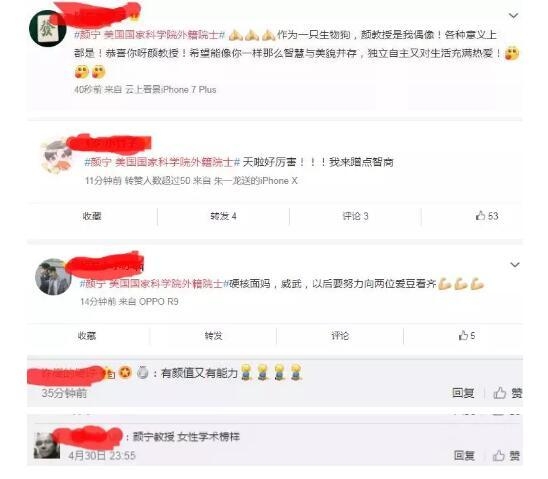Click 转发 under the OPPO R9 post
The height and width of the screenshot is (479, 548).
click(x=214, y=336)
